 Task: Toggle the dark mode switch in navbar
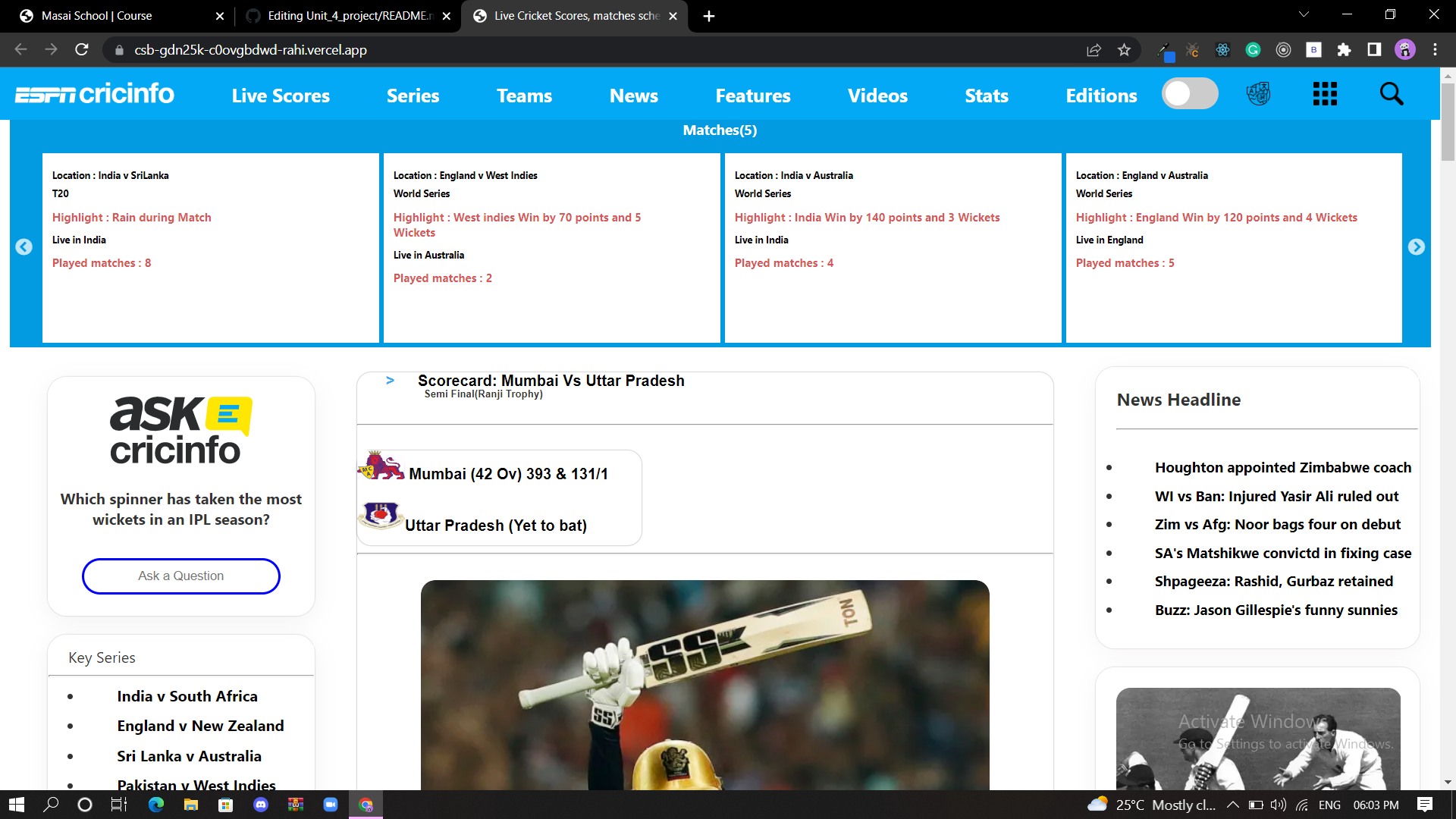(x=1190, y=93)
